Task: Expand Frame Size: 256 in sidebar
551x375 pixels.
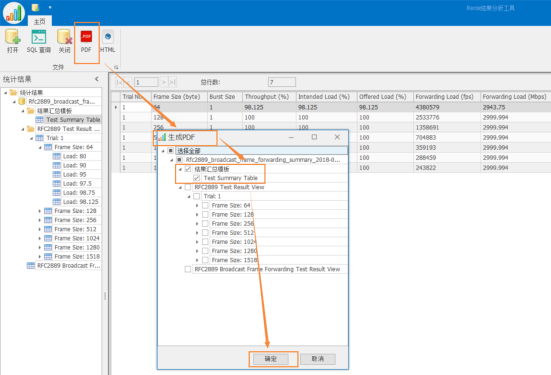Action: (40, 220)
